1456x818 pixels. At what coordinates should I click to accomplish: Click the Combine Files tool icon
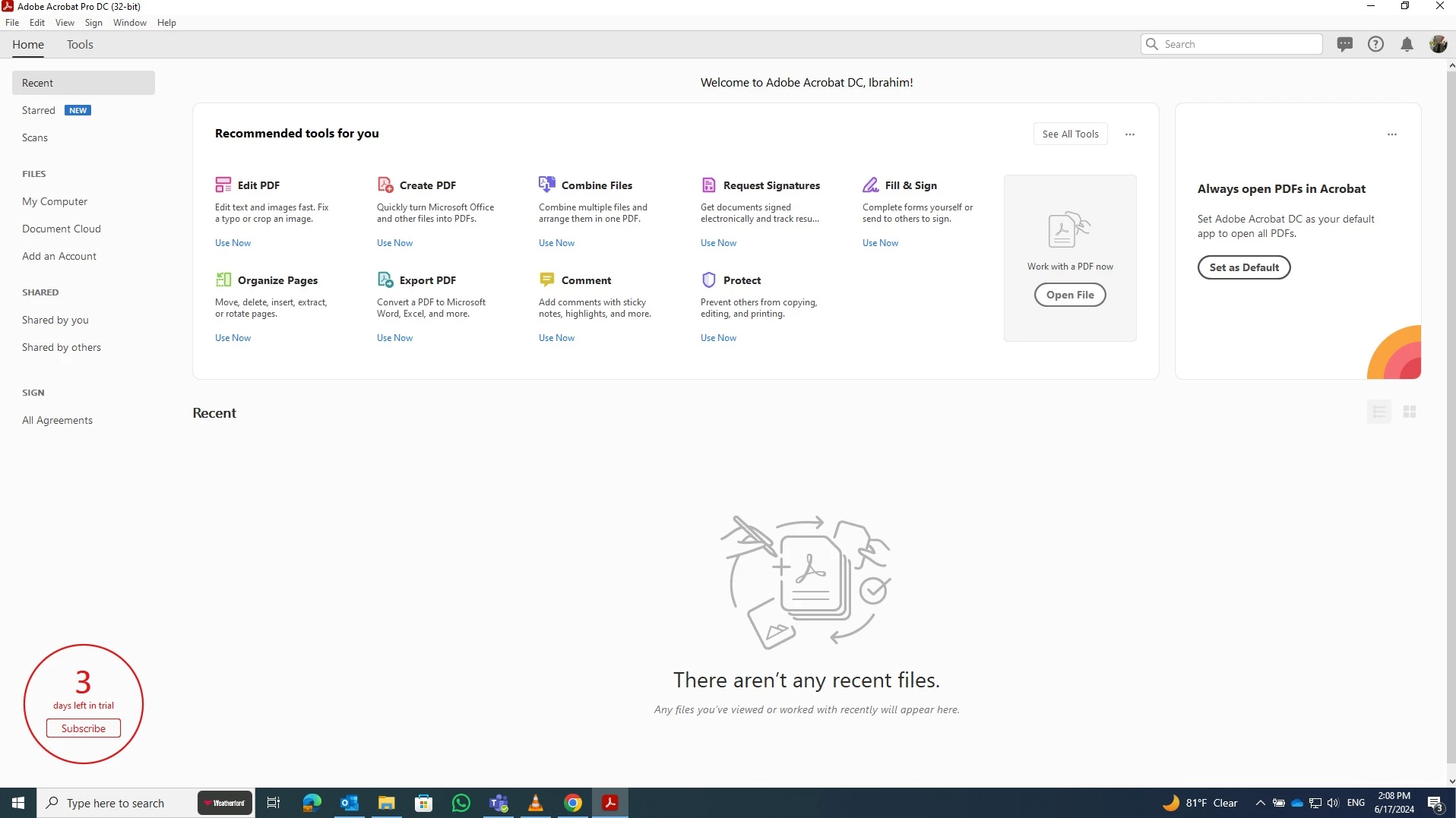pos(547,185)
